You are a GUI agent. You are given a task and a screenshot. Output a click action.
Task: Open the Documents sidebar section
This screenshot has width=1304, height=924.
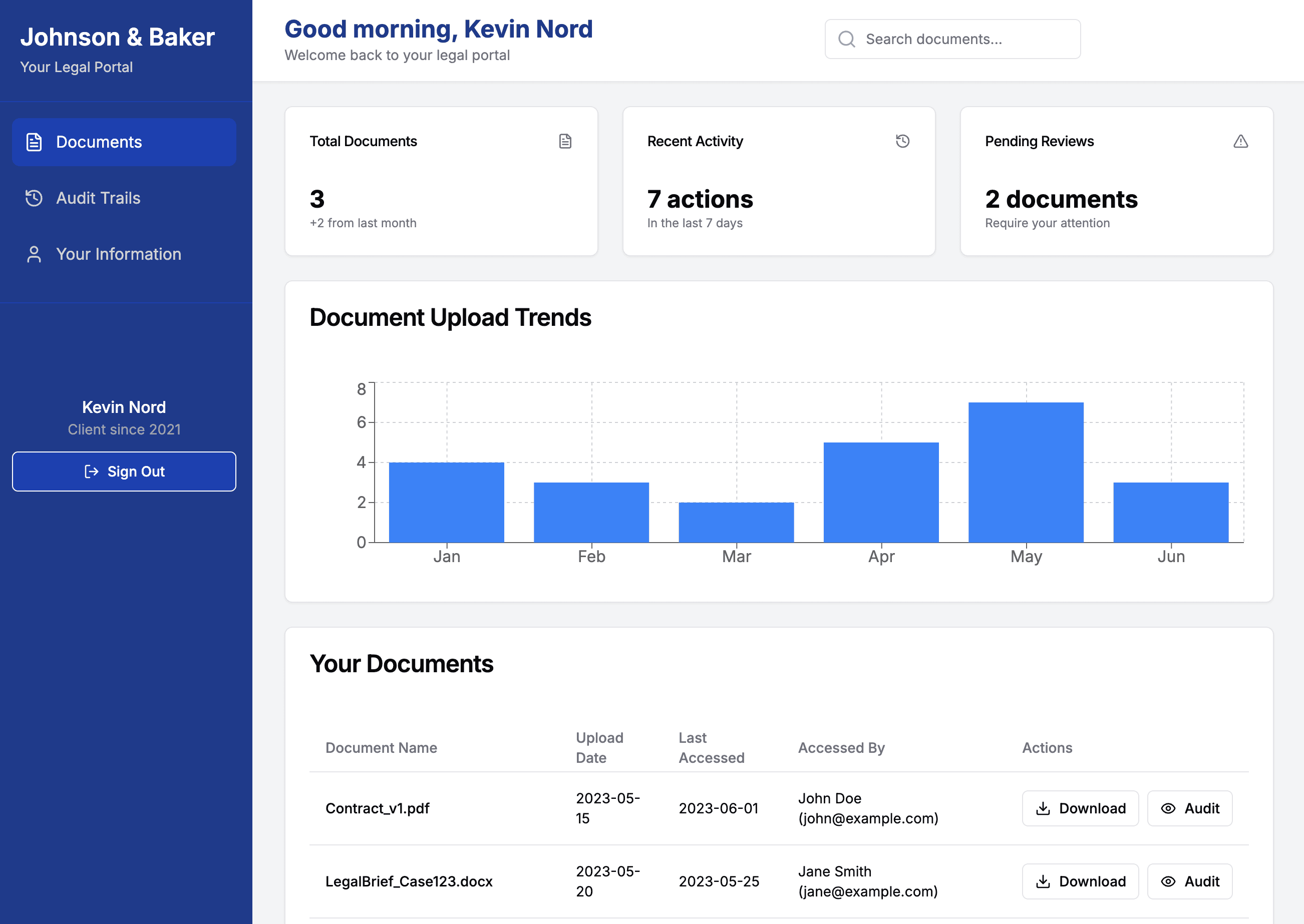(x=124, y=142)
